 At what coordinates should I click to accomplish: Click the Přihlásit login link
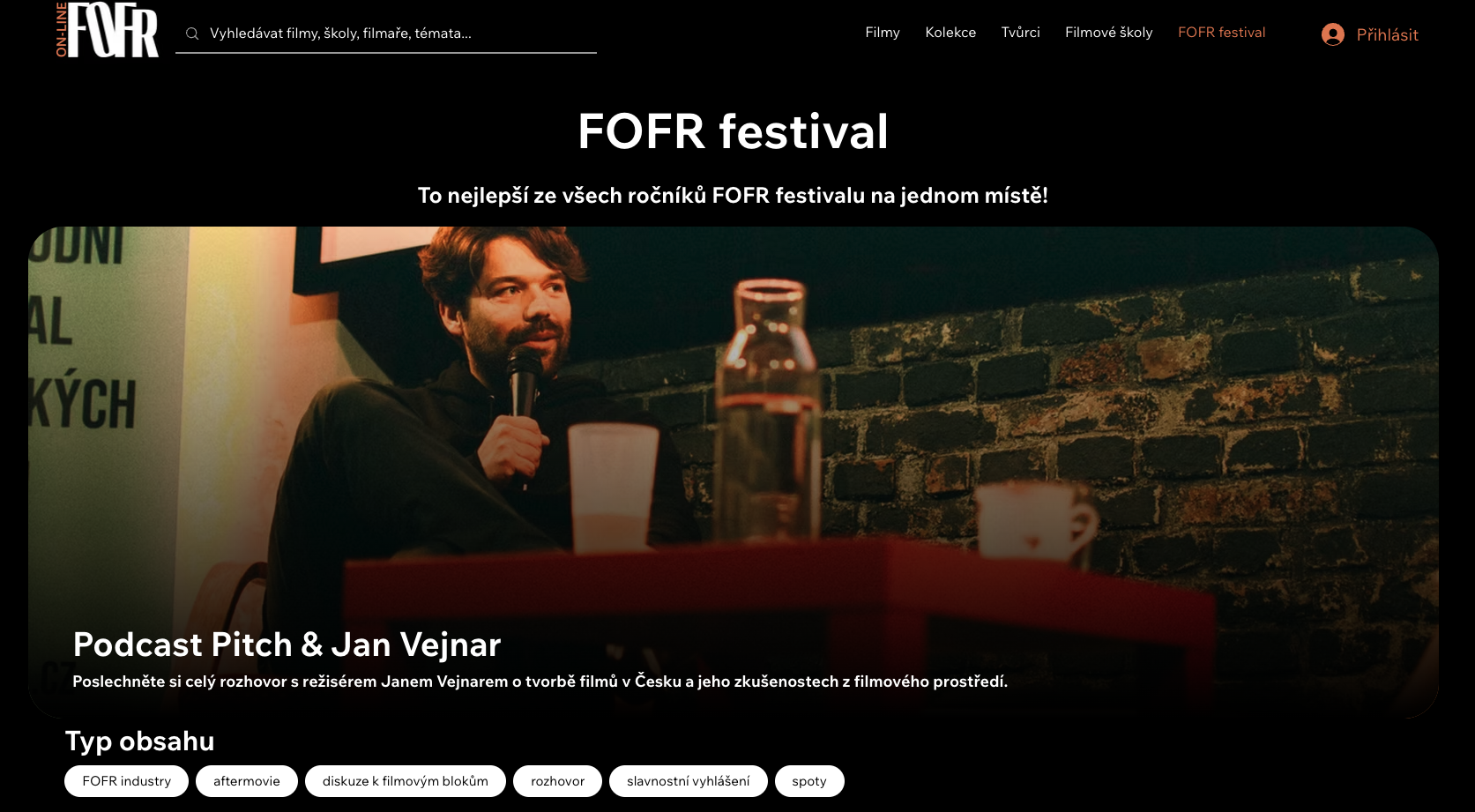point(1387,35)
